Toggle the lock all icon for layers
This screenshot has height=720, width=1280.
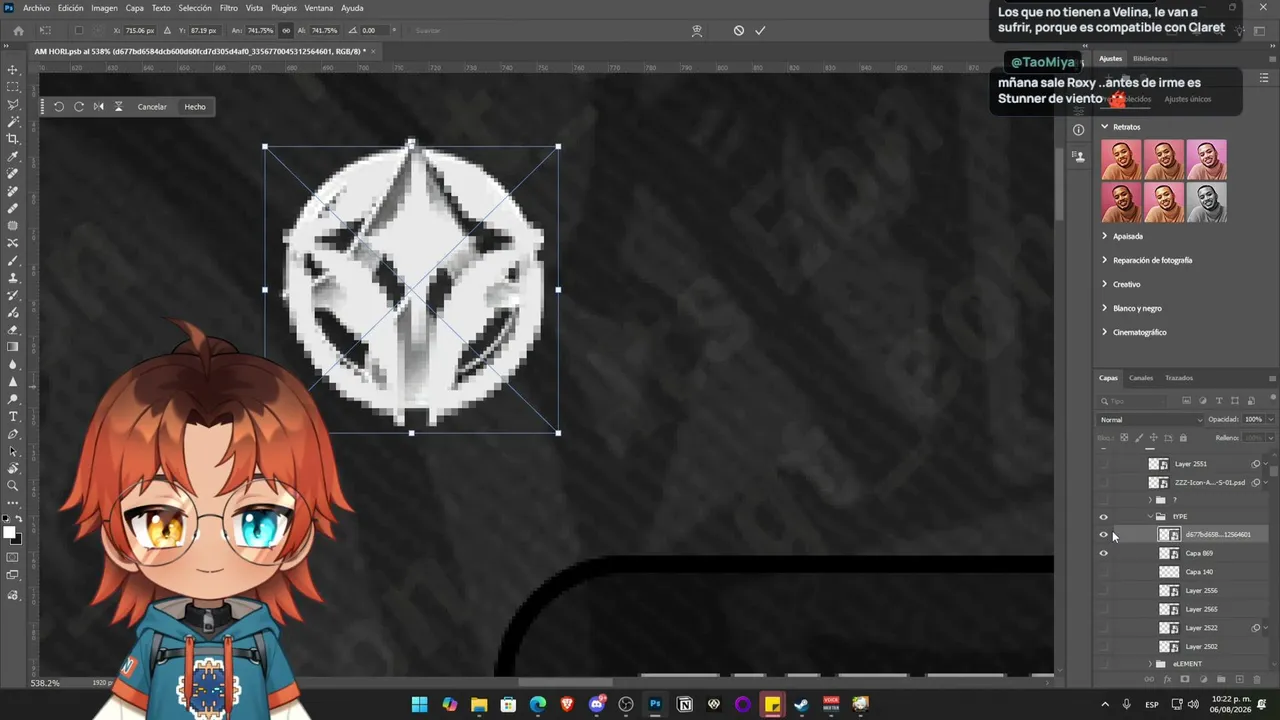pos(1183,438)
